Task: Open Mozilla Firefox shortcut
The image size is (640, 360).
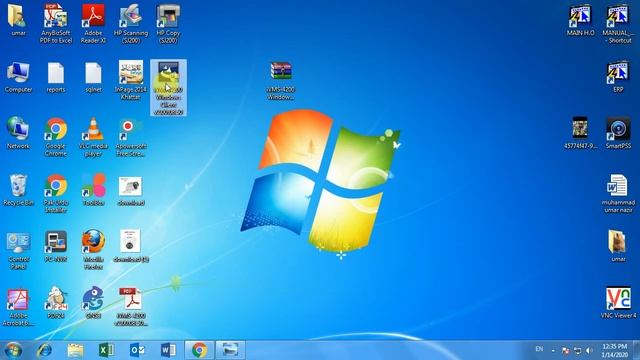Action: 93,249
